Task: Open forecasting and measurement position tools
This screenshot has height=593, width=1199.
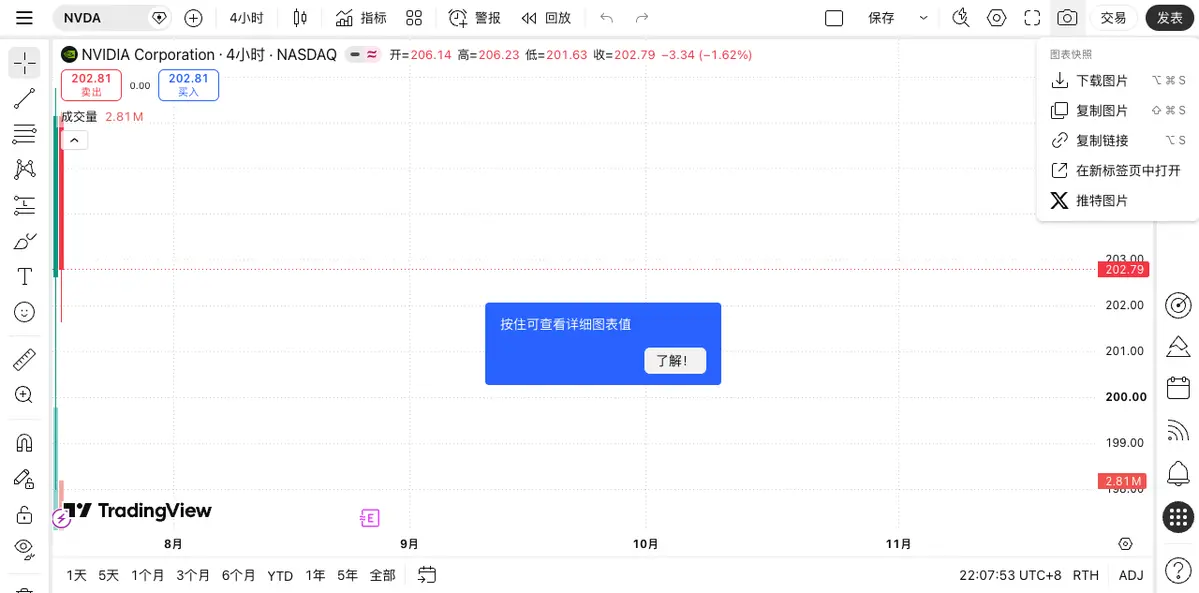Action: pos(24,204)
